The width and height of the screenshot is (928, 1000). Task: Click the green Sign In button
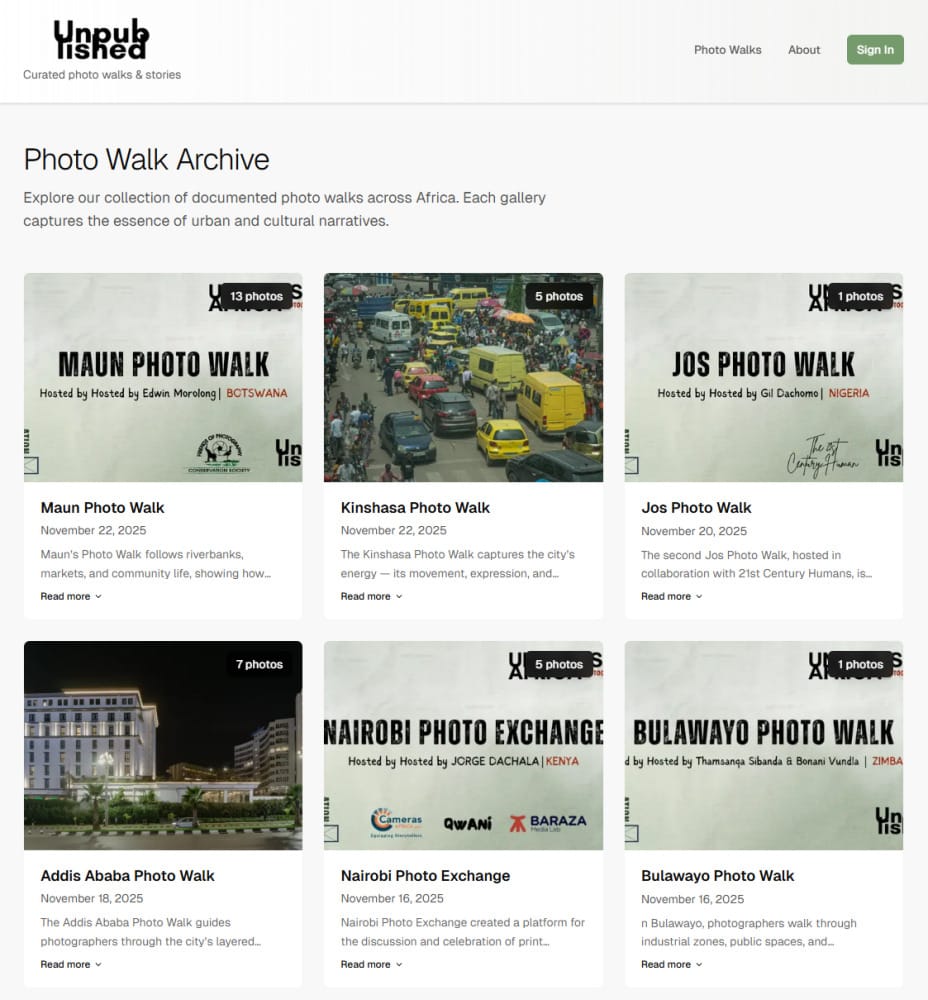[874, 50]
